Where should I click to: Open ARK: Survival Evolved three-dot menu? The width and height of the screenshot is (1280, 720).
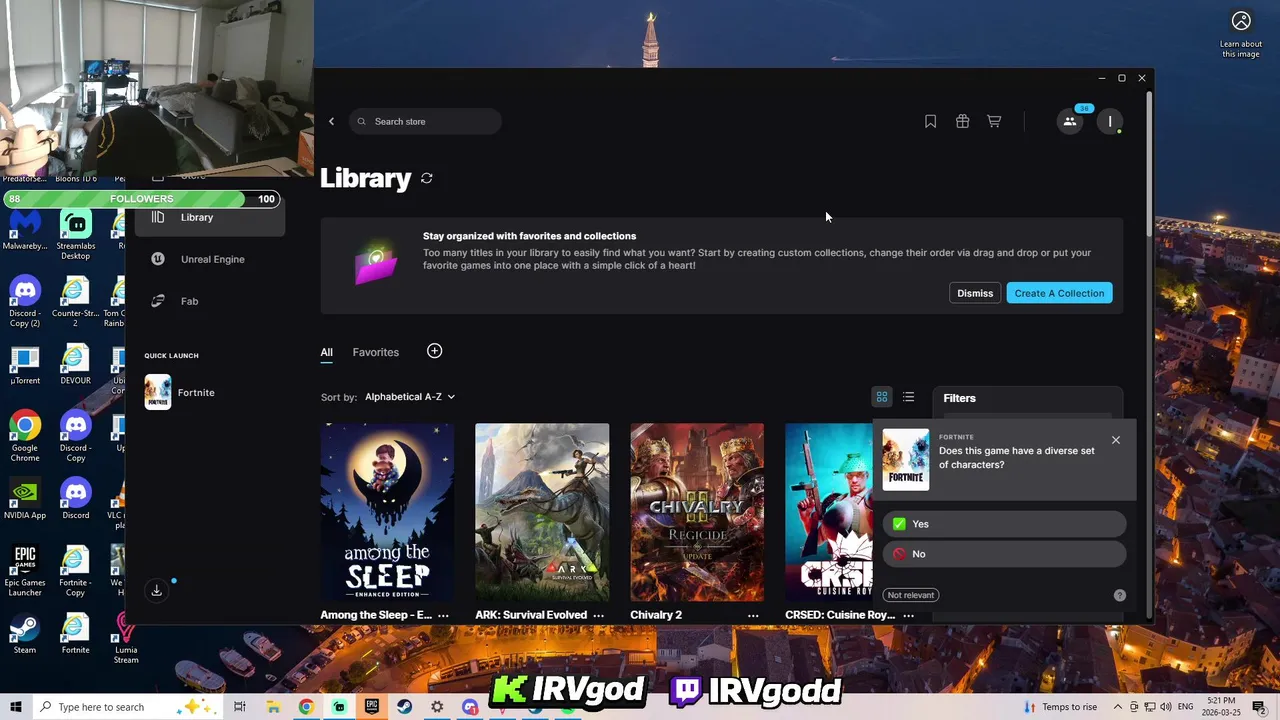(x=598, y=616)
